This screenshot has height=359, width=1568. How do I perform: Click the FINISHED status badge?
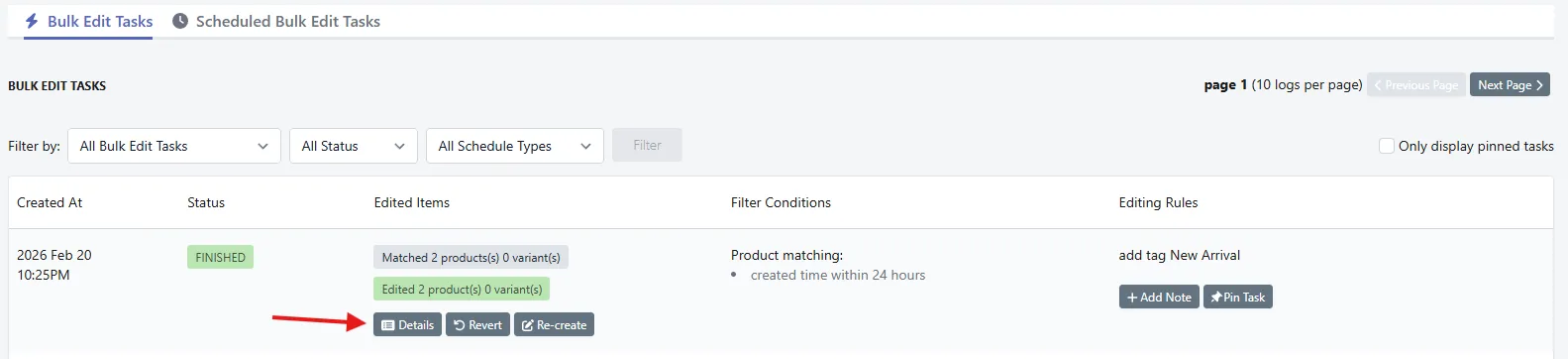pos(220,257)
